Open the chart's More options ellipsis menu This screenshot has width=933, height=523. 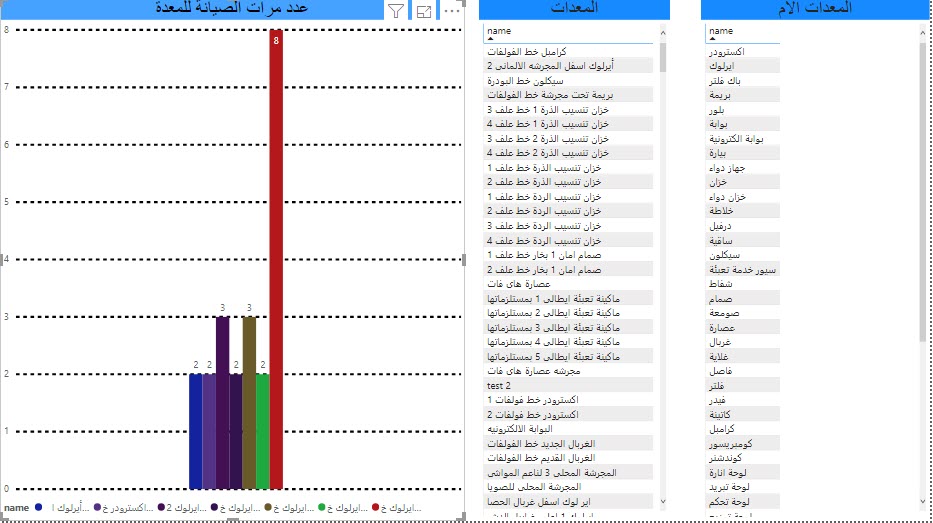point(451,11)
